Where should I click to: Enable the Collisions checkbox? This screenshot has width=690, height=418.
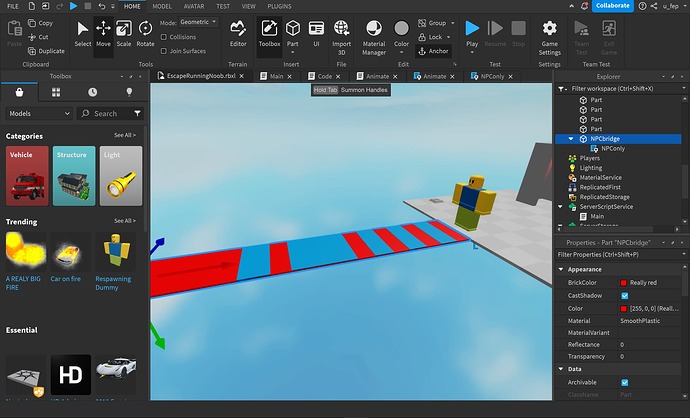164,37
